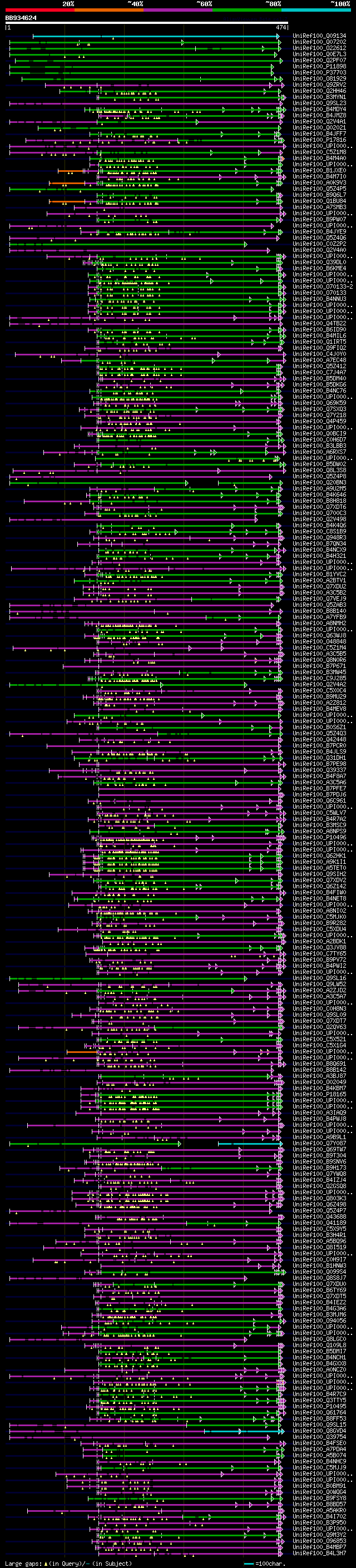Image resolution: width=356 pixels, height=1568 pixels.
Task: Click the cyan ~100% identity legend bar
Action: (x=316, y=10)
